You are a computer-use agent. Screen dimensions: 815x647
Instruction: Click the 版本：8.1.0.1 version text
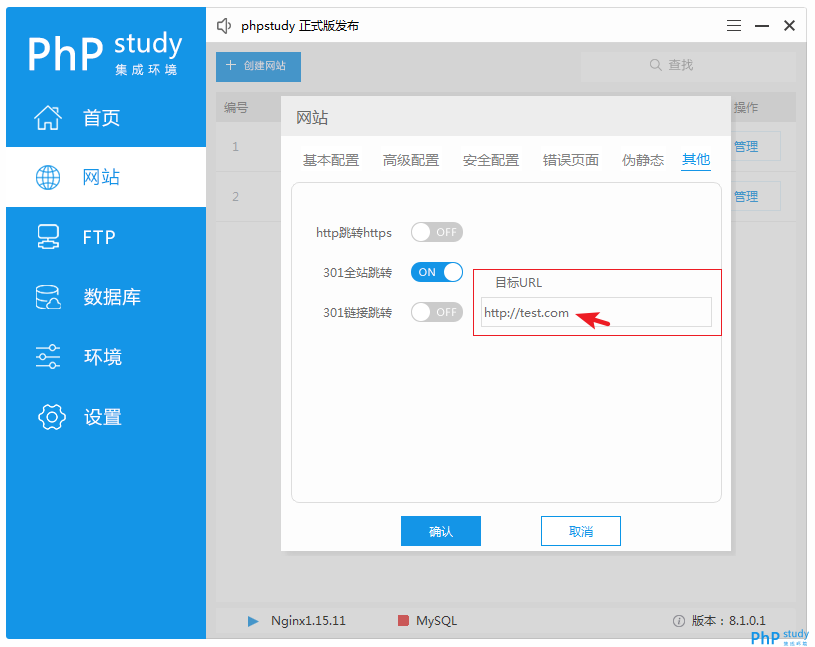point(729,621)
